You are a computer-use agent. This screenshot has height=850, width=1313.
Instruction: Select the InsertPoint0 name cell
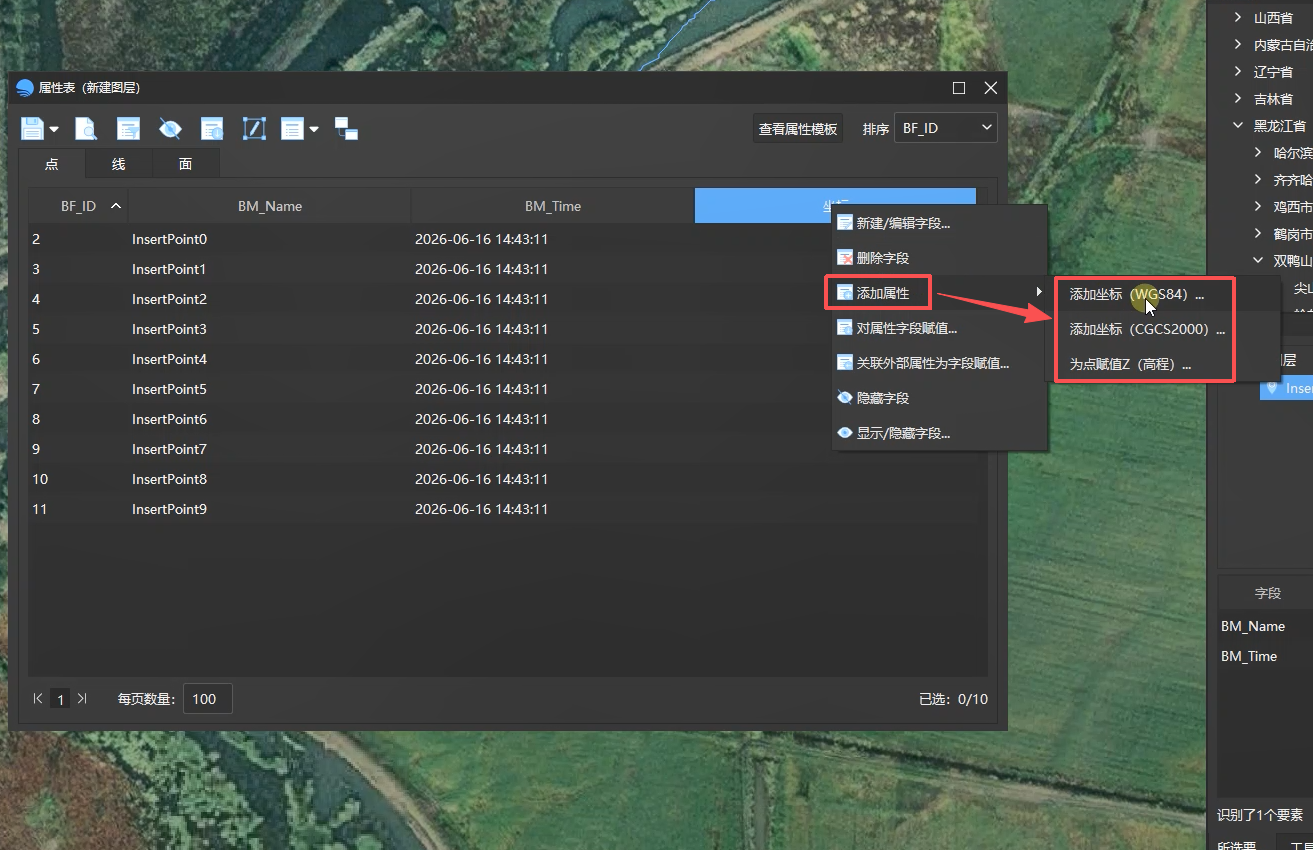click(270, 239)
